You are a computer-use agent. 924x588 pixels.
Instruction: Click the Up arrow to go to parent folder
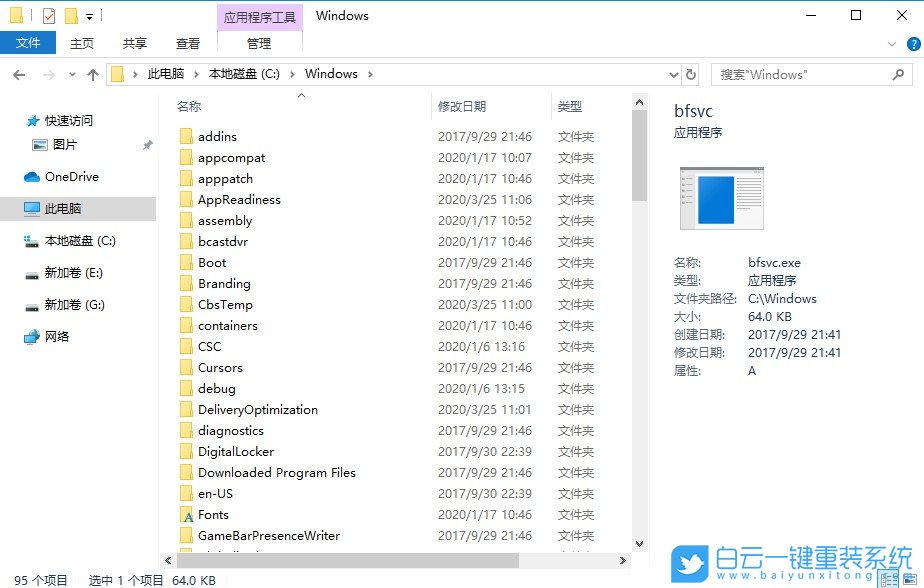tap(93, 73)
